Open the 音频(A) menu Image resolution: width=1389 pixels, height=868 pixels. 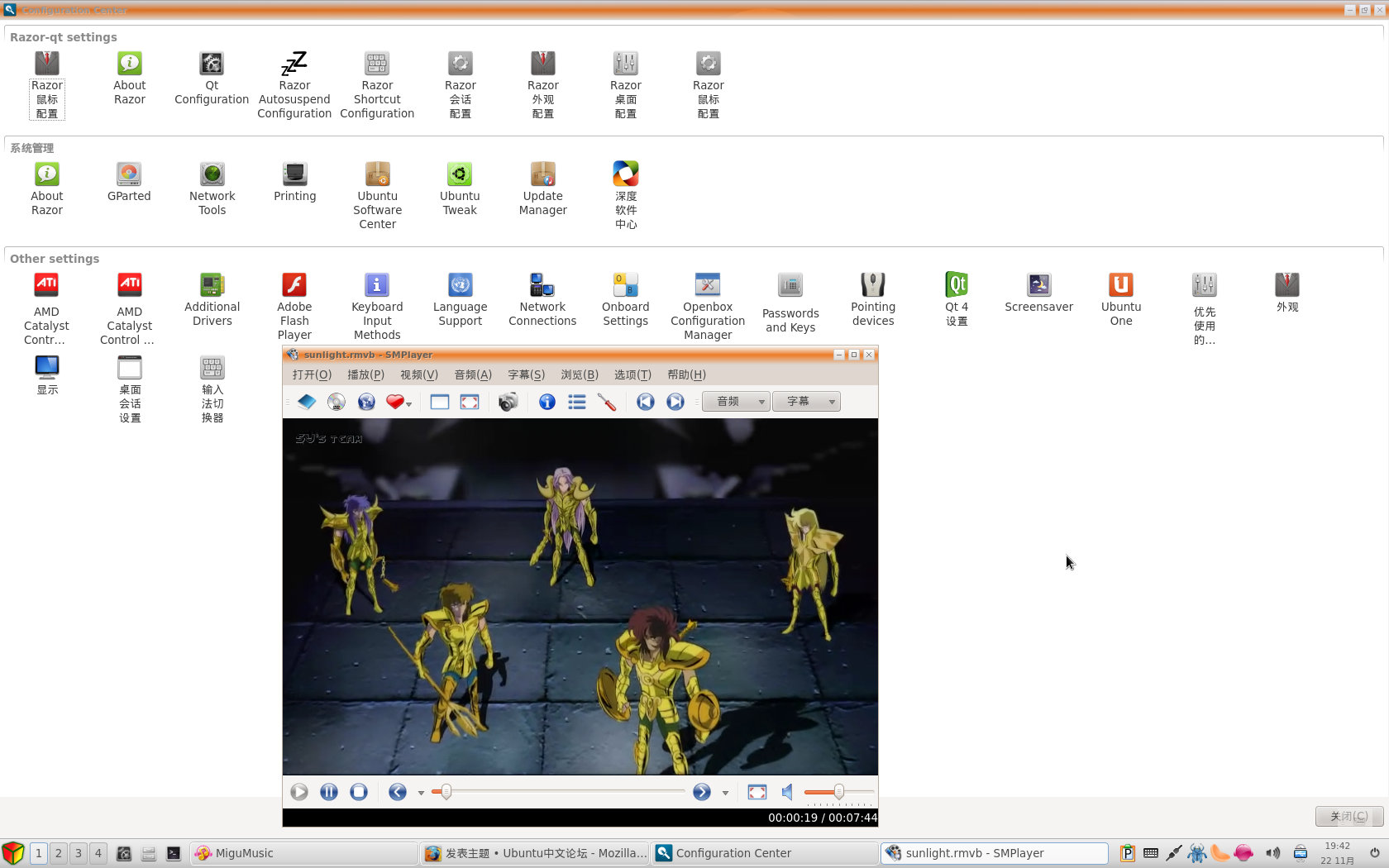pyautogui.click(x=473, y=374)
